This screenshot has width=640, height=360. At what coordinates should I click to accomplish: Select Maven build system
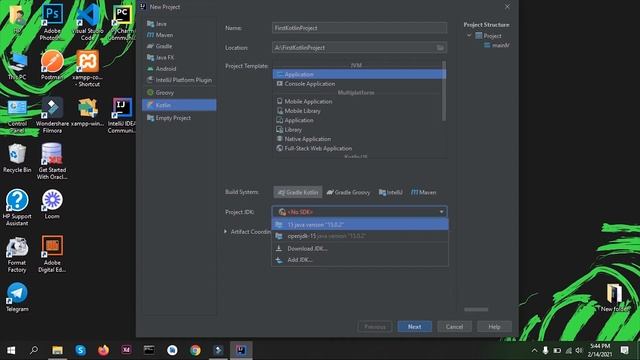point(423,192)
